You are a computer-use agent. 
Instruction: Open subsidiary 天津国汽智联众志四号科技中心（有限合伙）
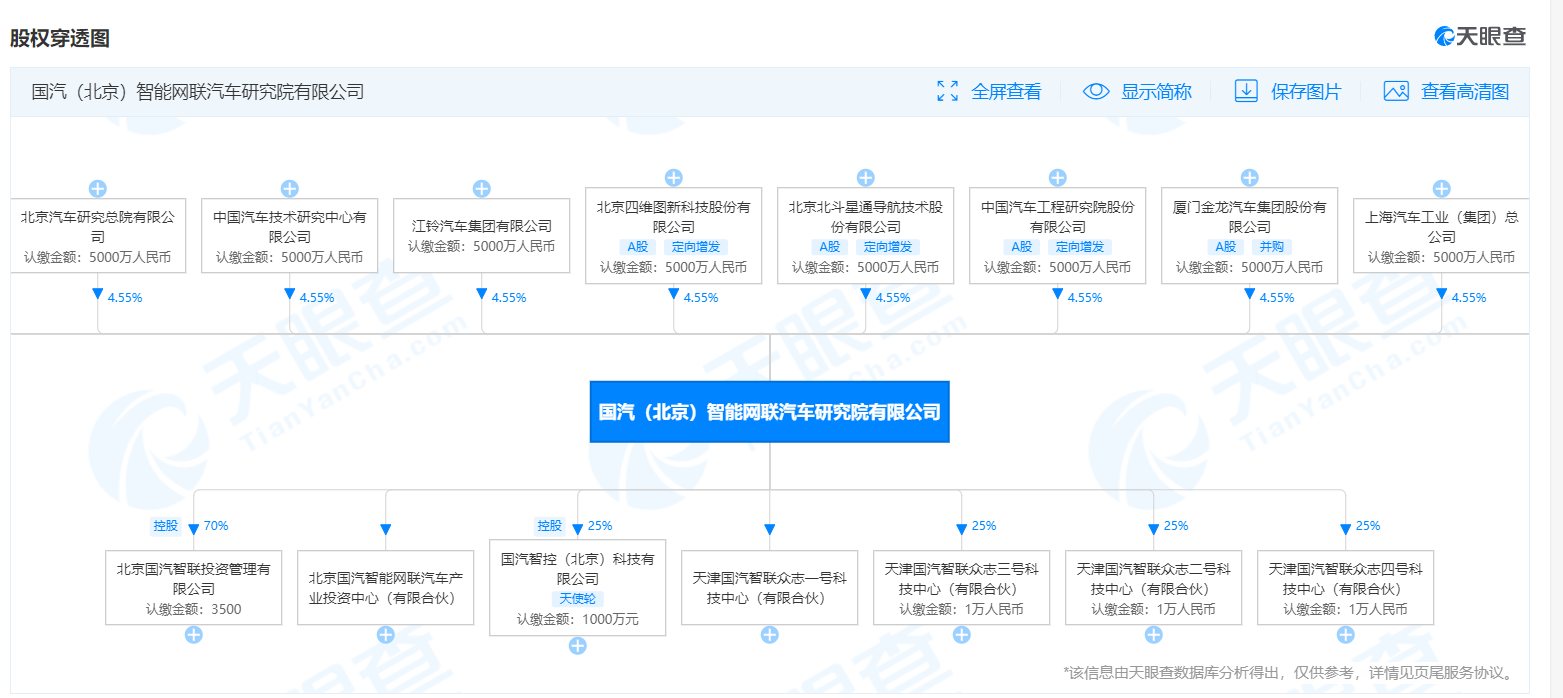[x=1346, y=588]
